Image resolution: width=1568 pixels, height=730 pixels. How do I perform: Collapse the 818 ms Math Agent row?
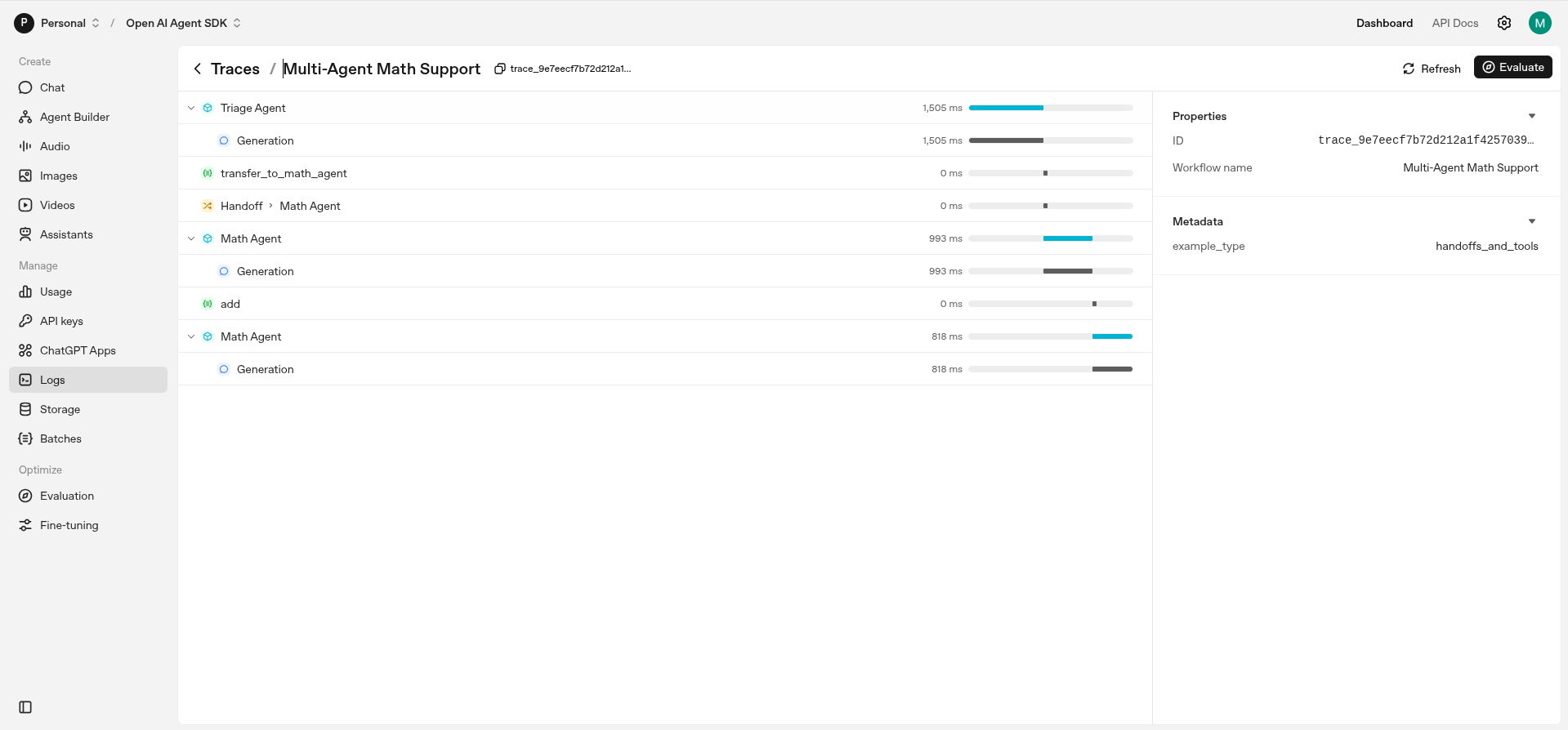(191, 336)
